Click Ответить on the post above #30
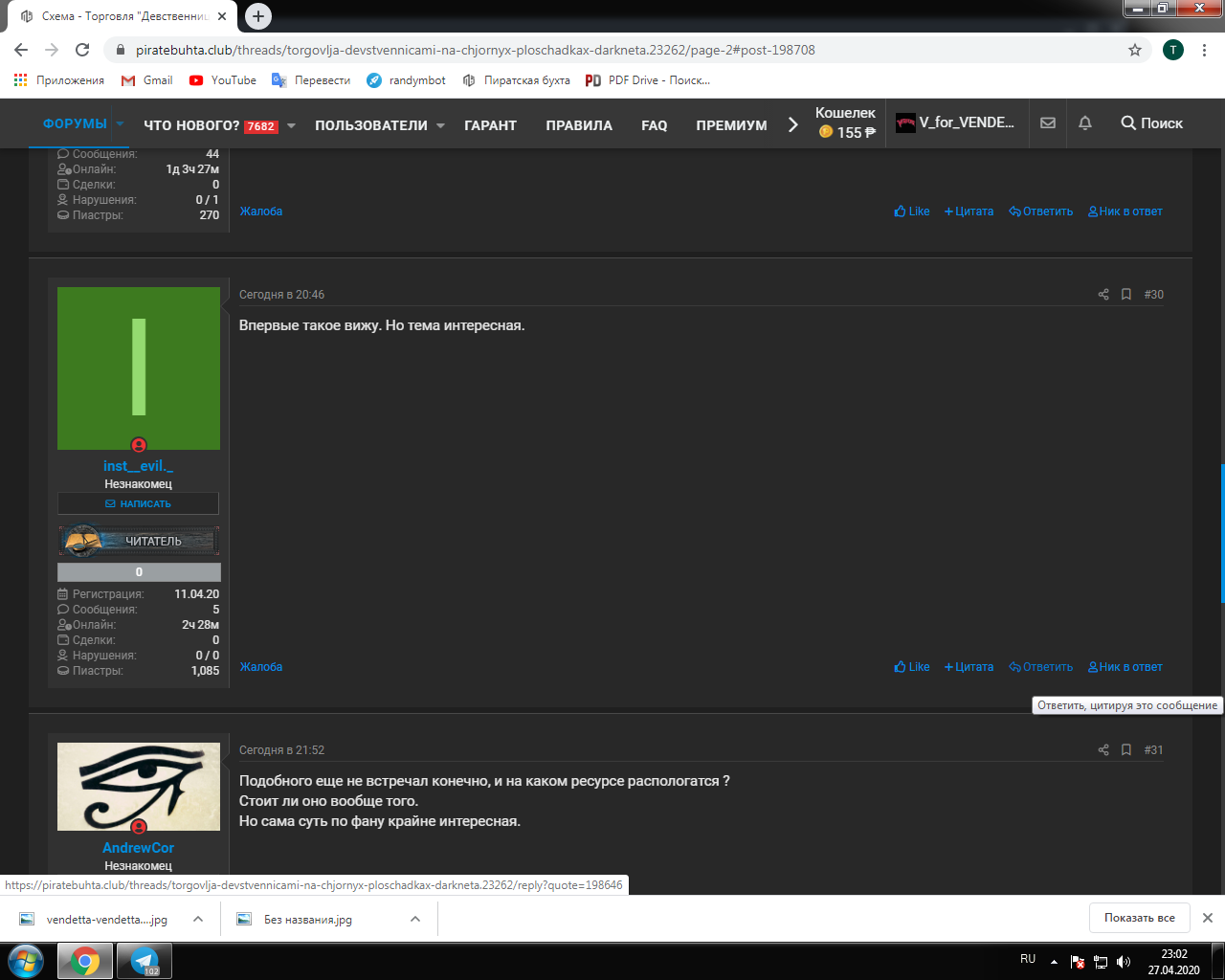Viewport: 1225px width, 980px height. tap(1041, 212)
